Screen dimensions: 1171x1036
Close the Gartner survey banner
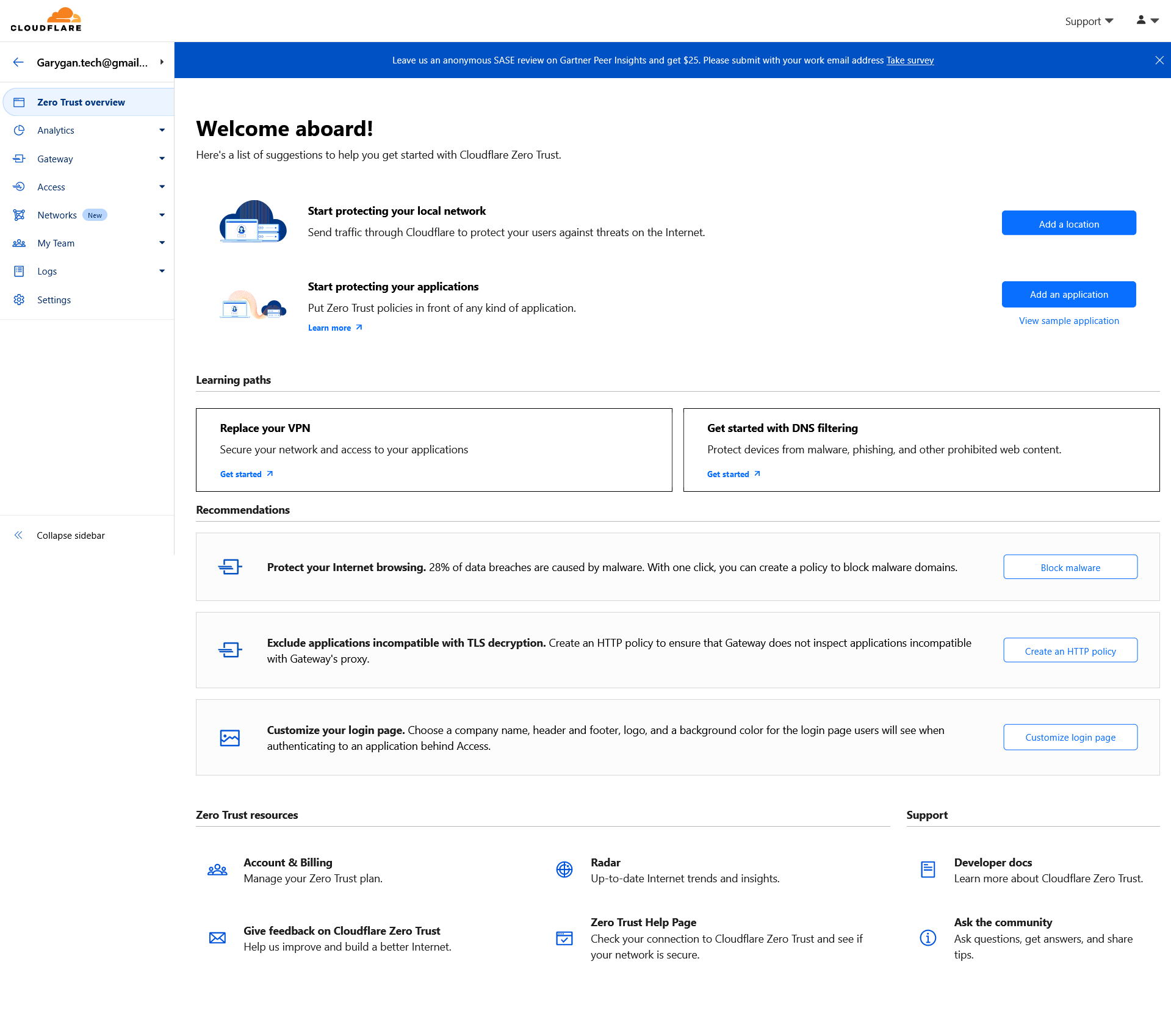(1159, 60)
